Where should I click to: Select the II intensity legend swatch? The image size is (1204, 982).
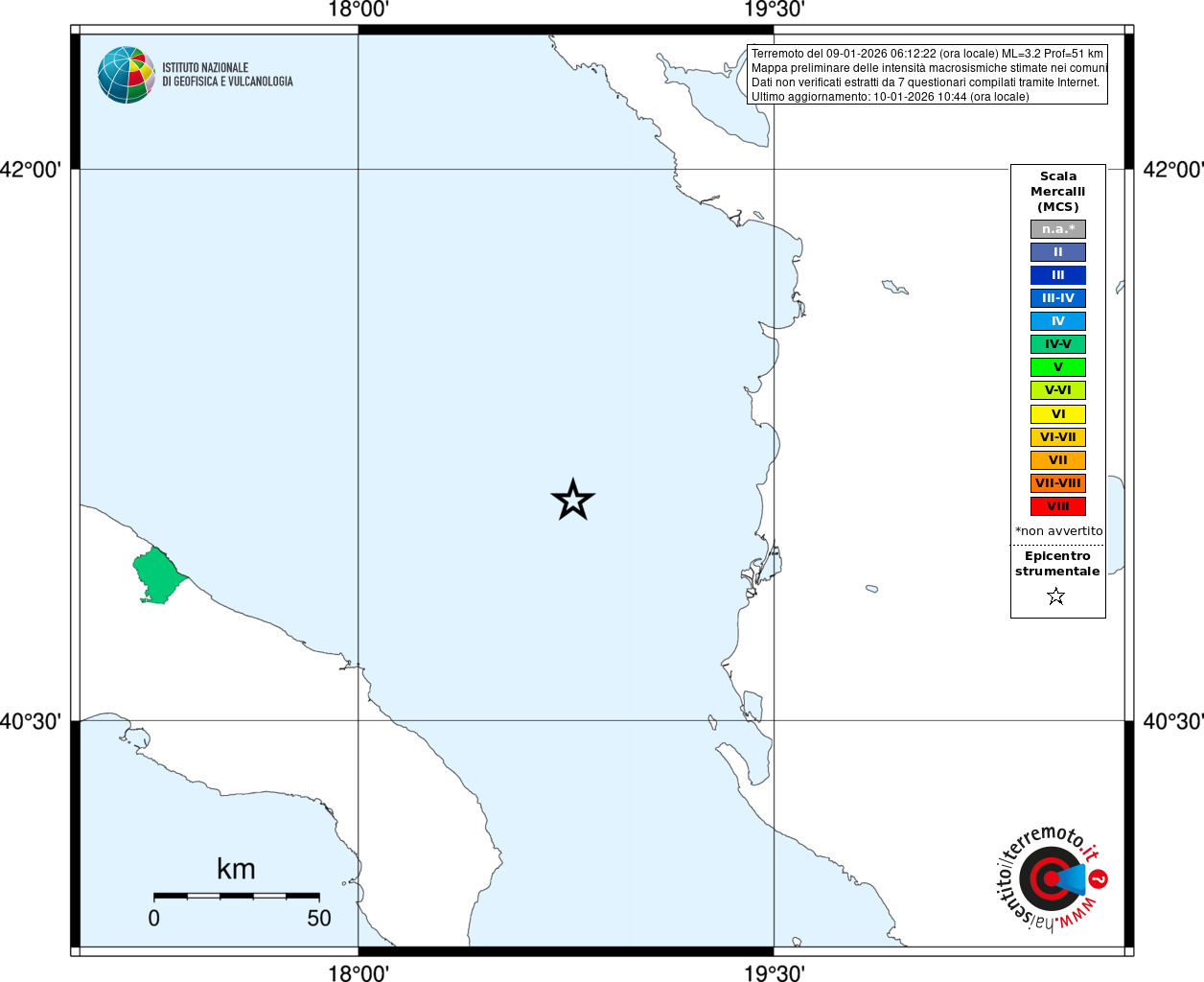[x=1058, y=252]
